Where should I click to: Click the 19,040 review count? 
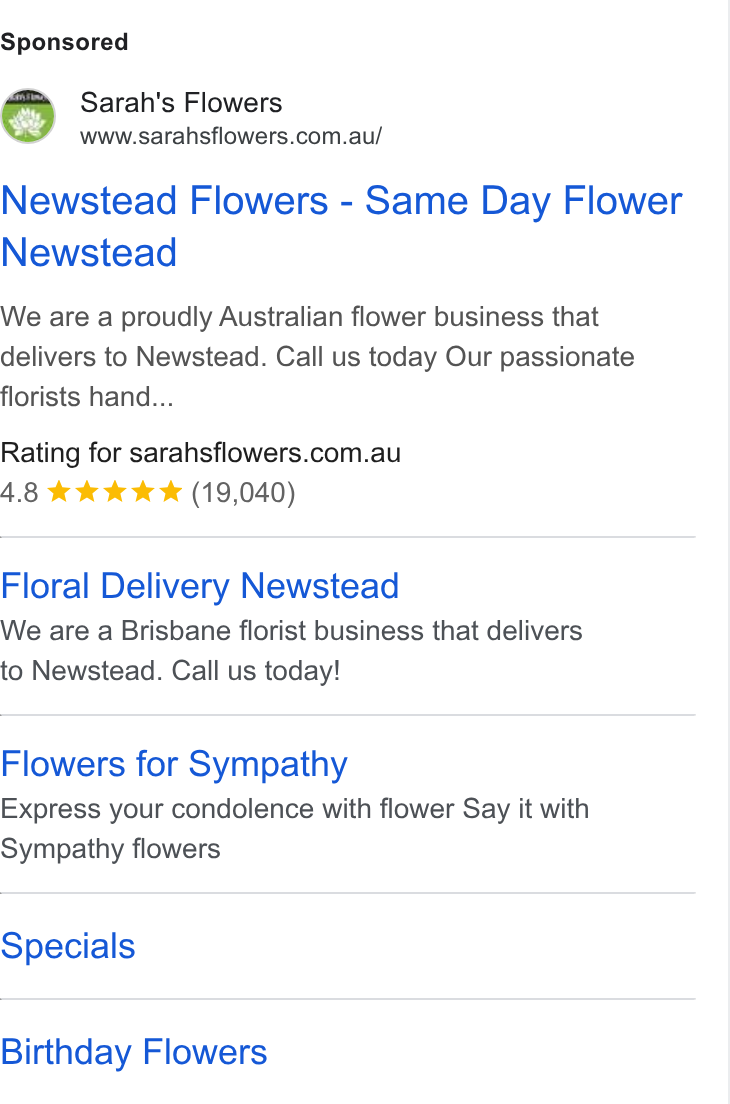click(x=244, y=493)
